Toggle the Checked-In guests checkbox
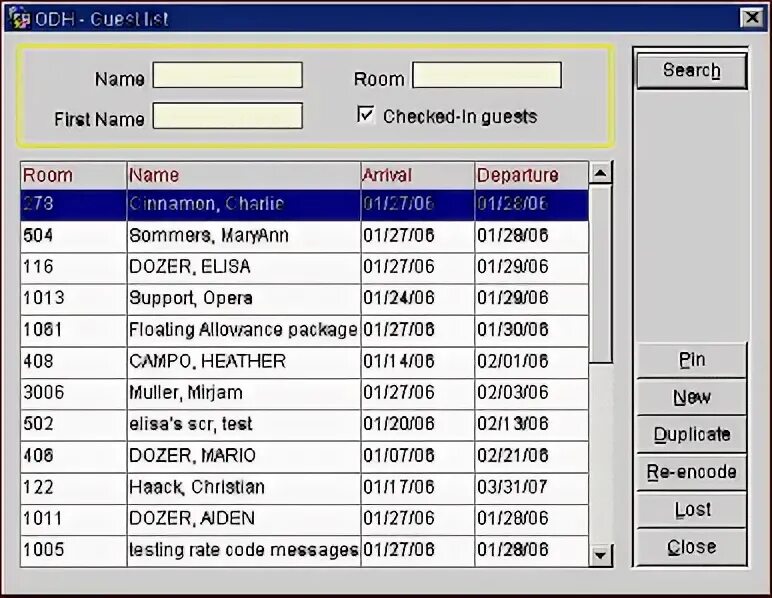This screenshot has height=598, width=772. pos(366,115)
